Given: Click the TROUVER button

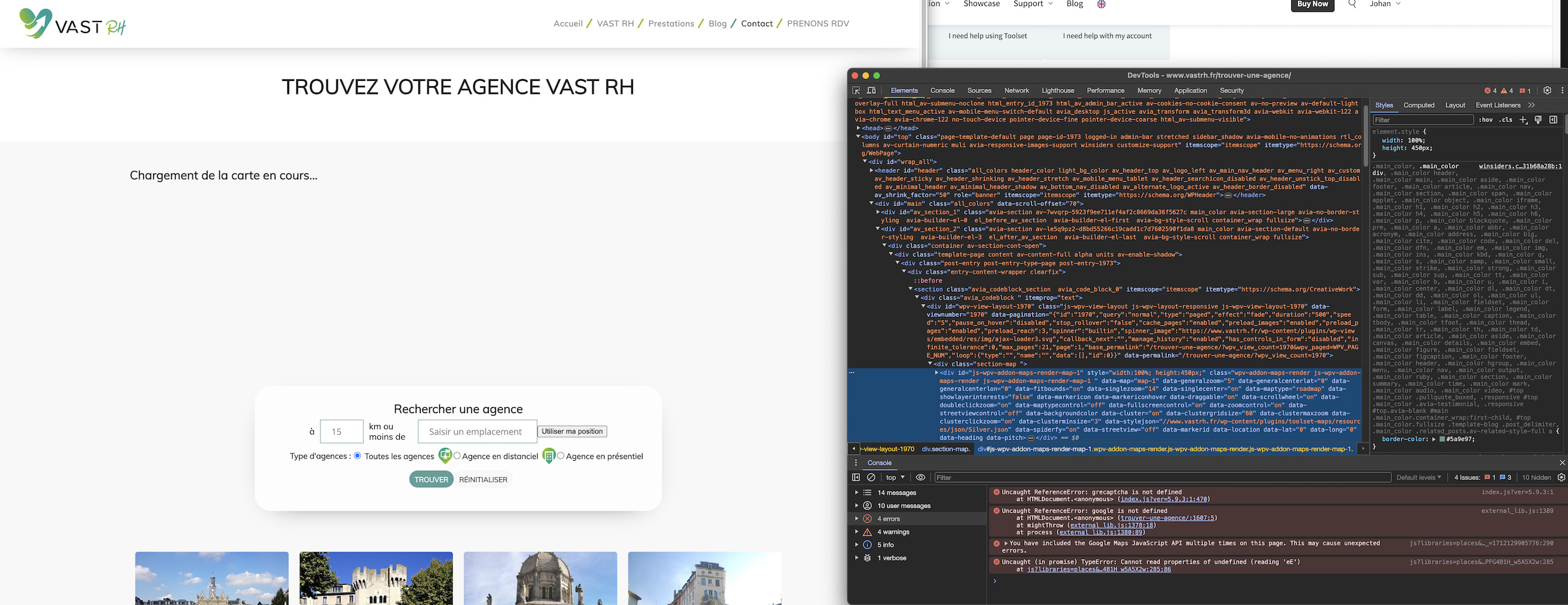Looking at the screenshot, I should click(431, 479).
